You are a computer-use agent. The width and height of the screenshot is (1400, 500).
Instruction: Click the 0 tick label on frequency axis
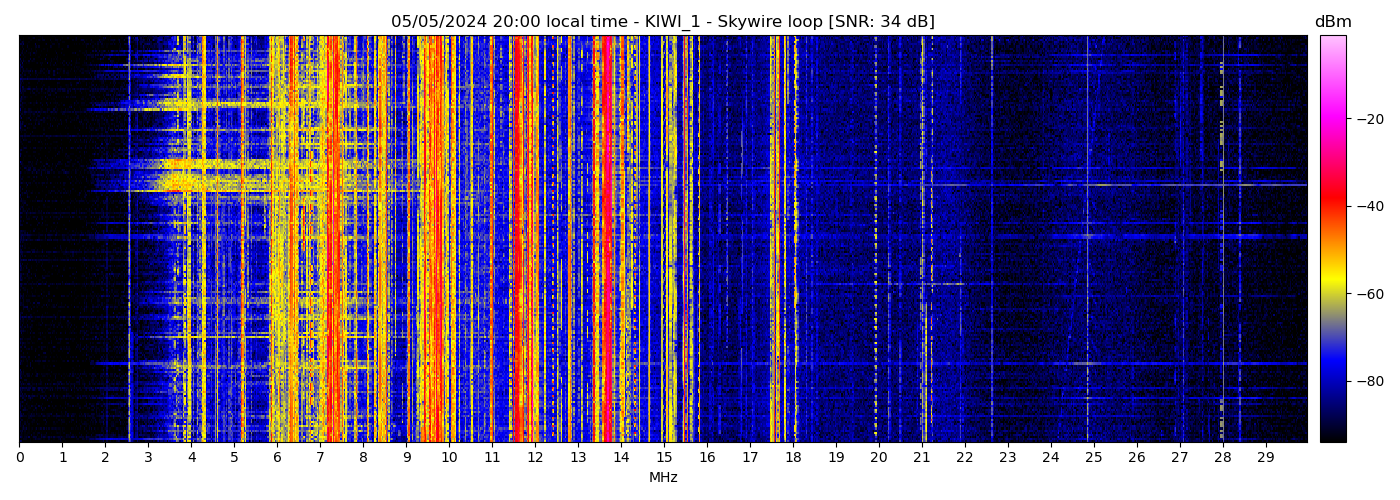click(x=19, y=458)
